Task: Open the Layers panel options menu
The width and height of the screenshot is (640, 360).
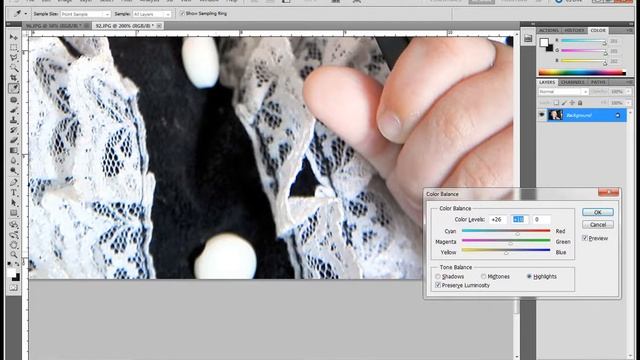Action: coord(628,82)
